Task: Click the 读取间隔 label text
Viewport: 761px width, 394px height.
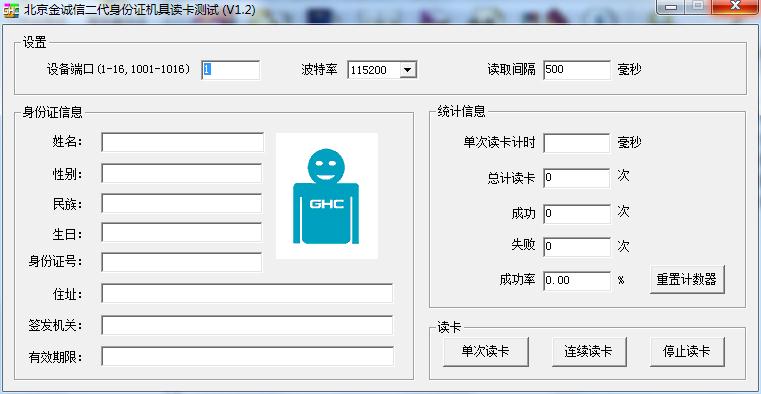Action: click(512, 70)
